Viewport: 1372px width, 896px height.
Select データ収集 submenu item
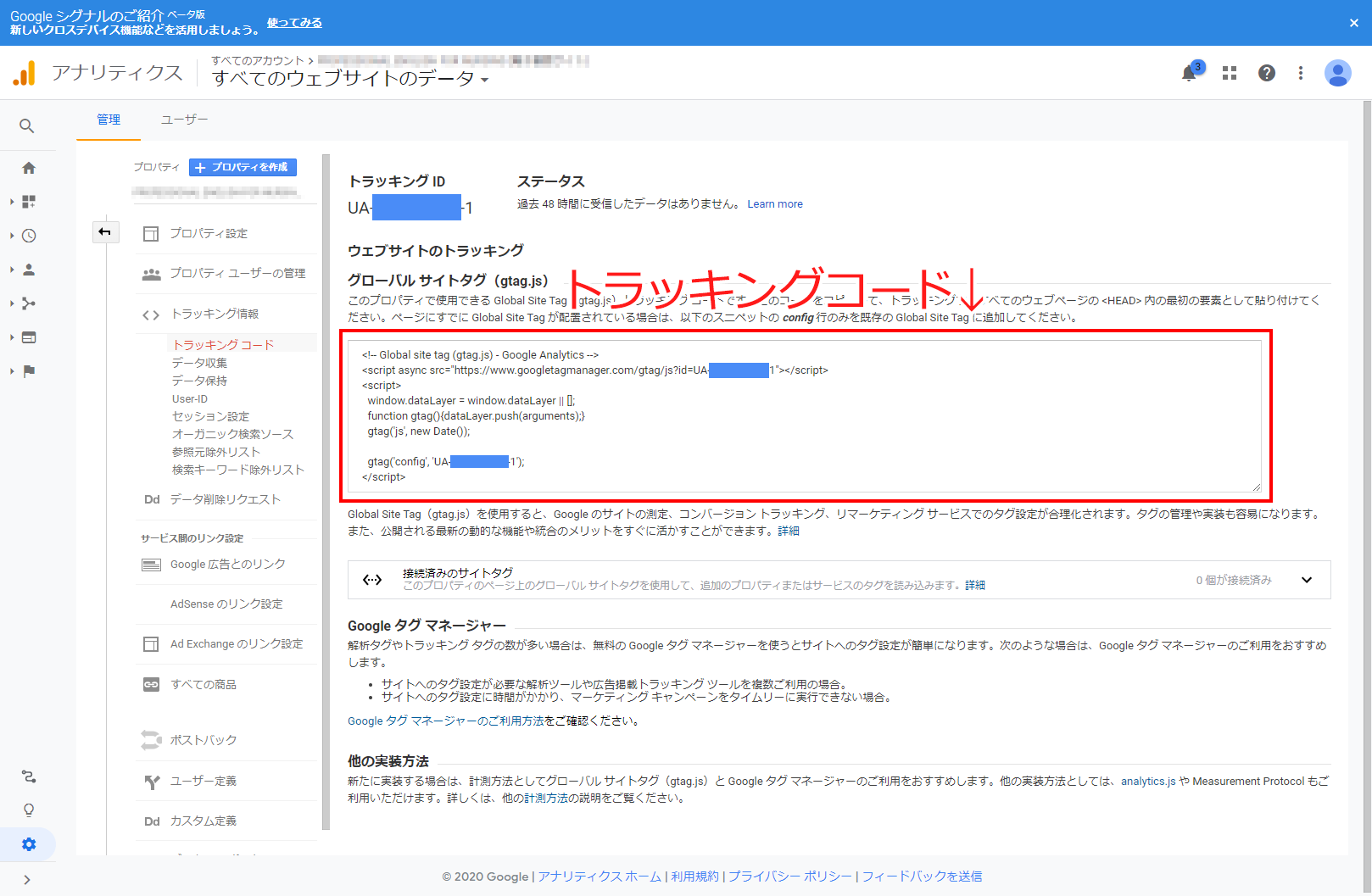coord(200,363)
